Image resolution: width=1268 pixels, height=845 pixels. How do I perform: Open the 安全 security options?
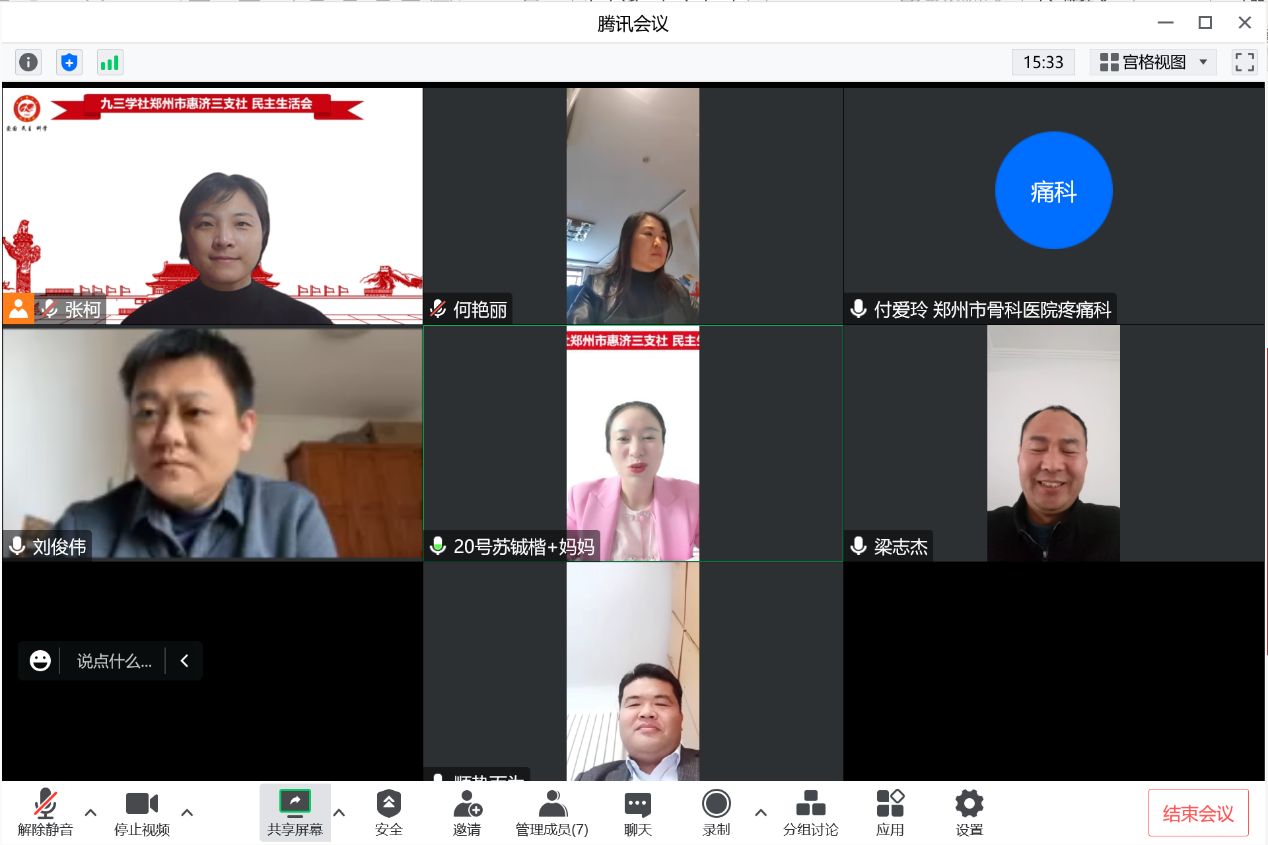(x=388, y=812)
